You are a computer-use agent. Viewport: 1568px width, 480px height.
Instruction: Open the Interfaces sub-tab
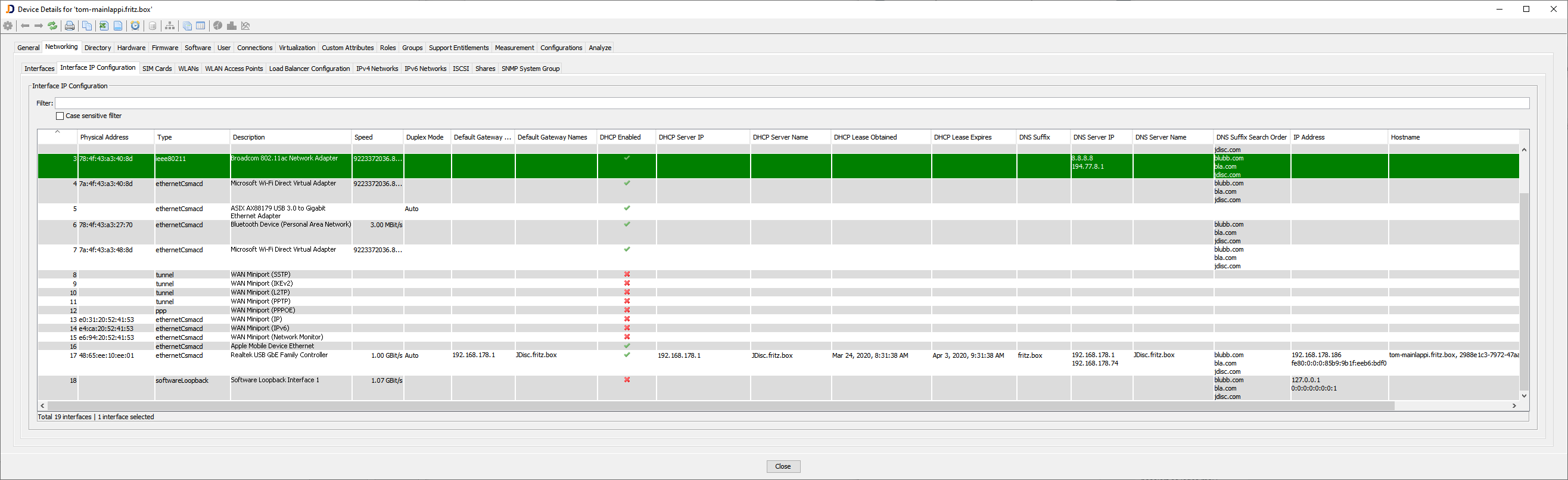(x=39, y=68)
